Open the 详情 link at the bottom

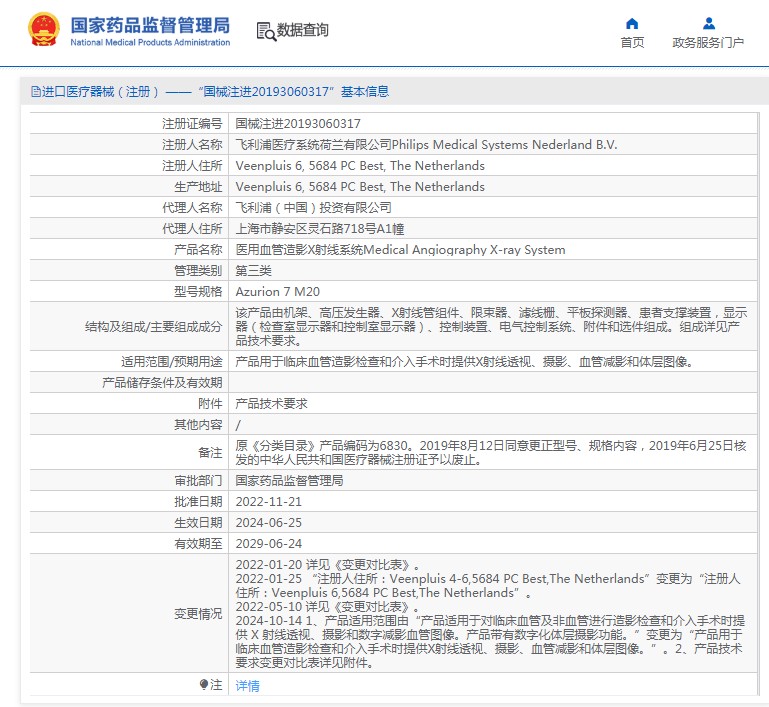tap(247, 686)
